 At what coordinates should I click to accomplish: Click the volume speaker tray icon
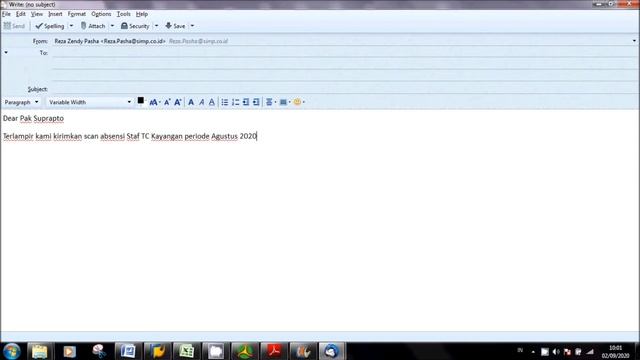tap(556, 351)
